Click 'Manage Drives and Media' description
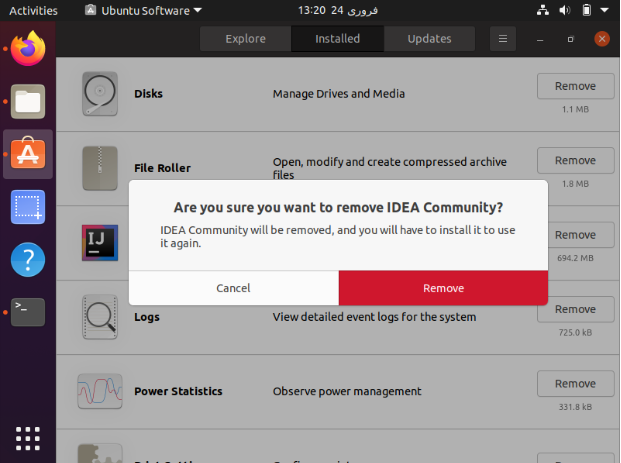Screen dimensions: 621x463 point(339,94)
